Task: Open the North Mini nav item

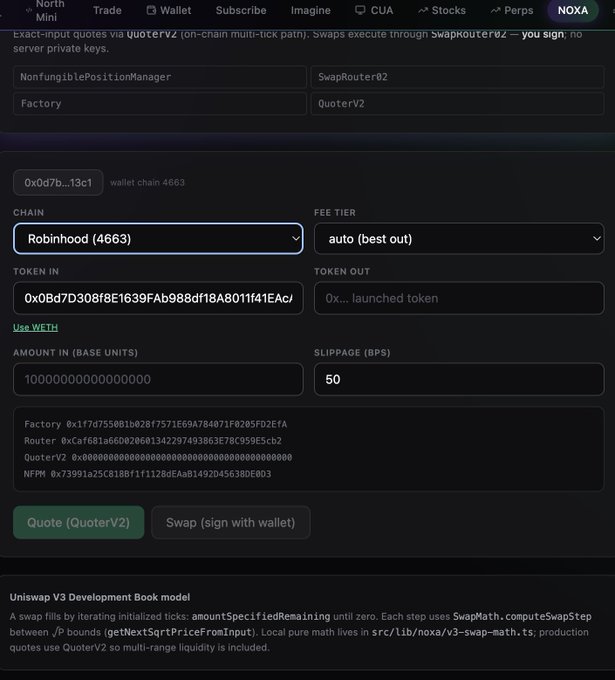Action: pos(46,10)
